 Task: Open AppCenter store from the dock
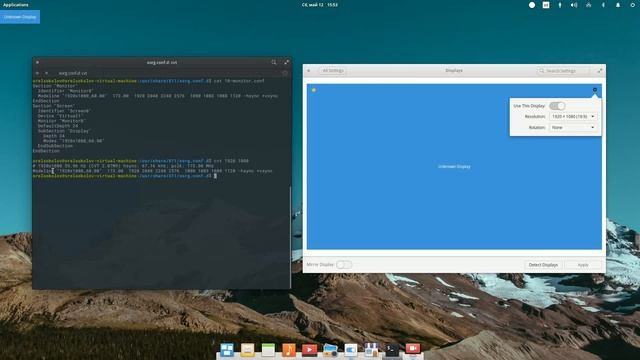pos(371,350)
